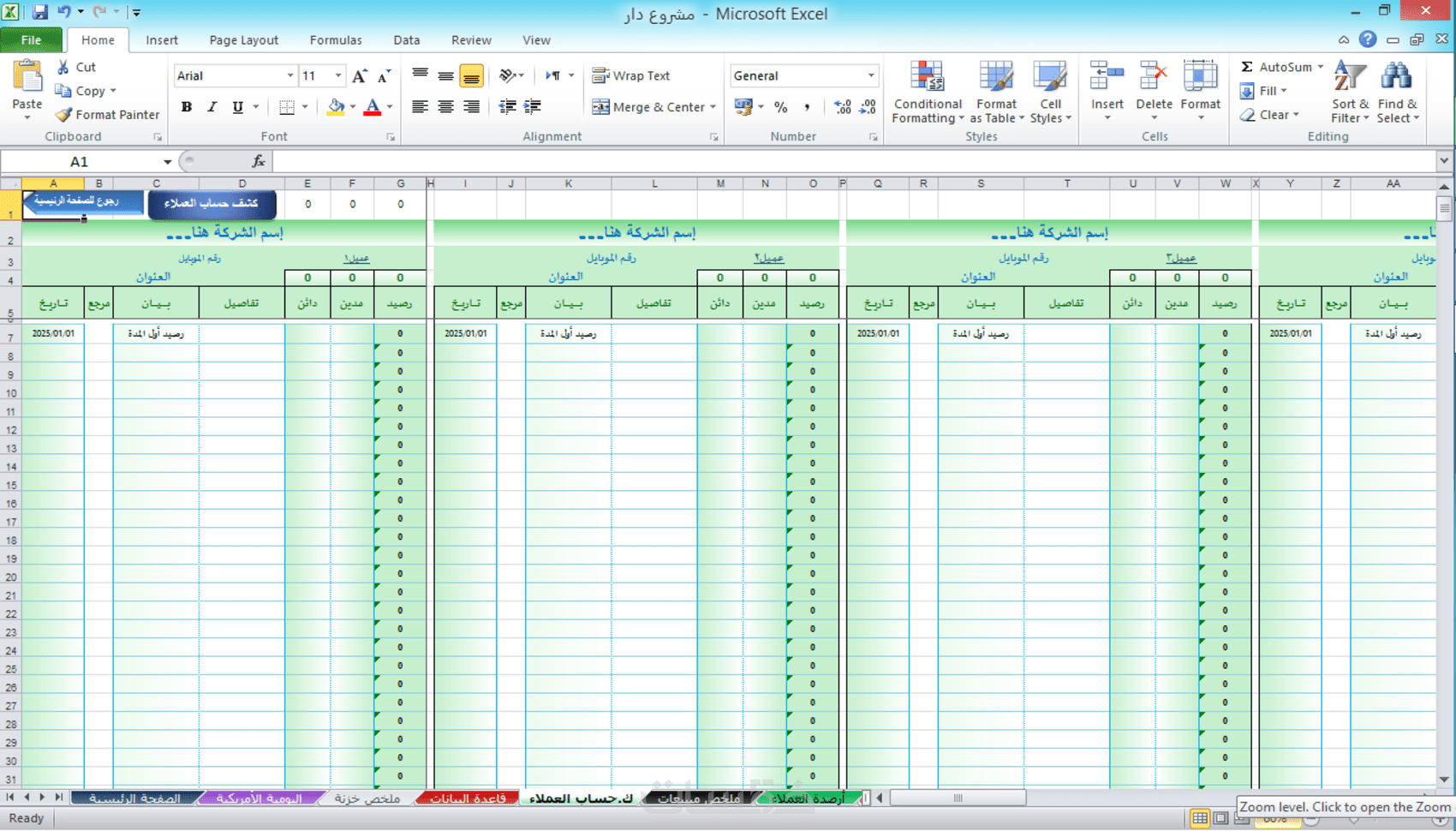Open the 'الصفحة الرئيسية' sheet tab
Viewport: 1456px width, 831px height.
pyautogui.click(x=135, y=798)
